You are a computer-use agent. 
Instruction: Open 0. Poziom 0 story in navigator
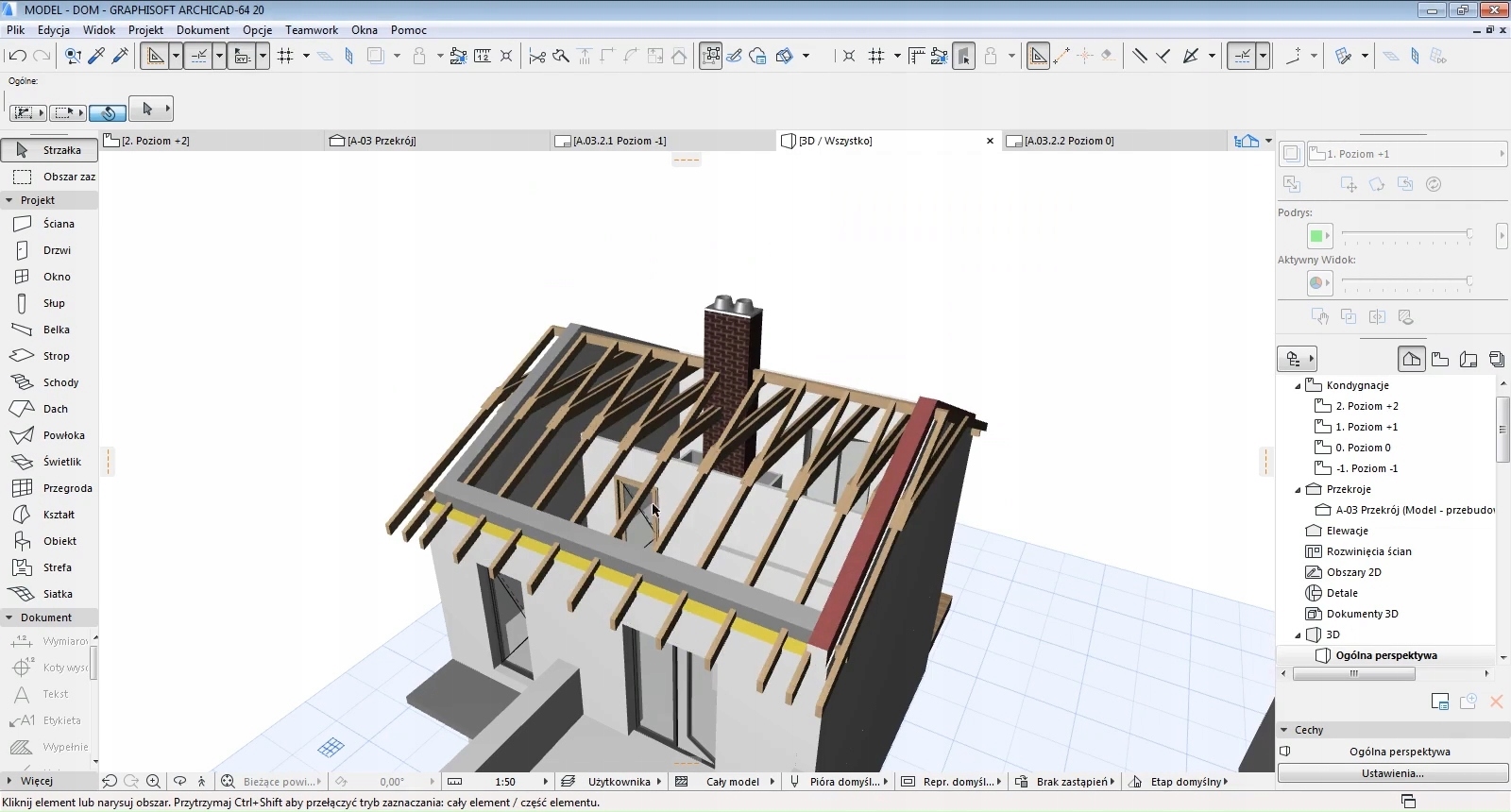tap(1363, 448)
